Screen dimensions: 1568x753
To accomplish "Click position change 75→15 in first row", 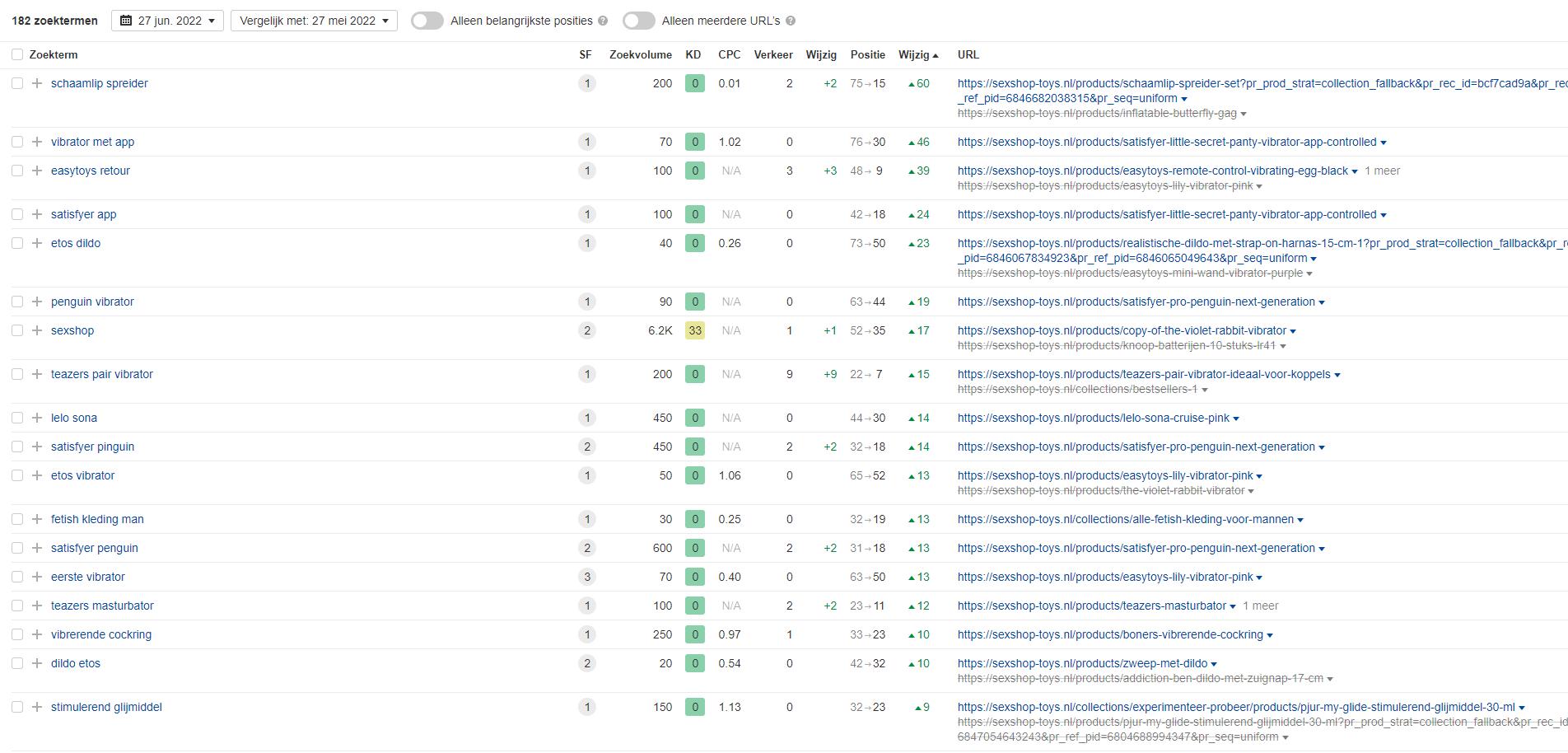I will pyautogui.click(x=868, y=83).
